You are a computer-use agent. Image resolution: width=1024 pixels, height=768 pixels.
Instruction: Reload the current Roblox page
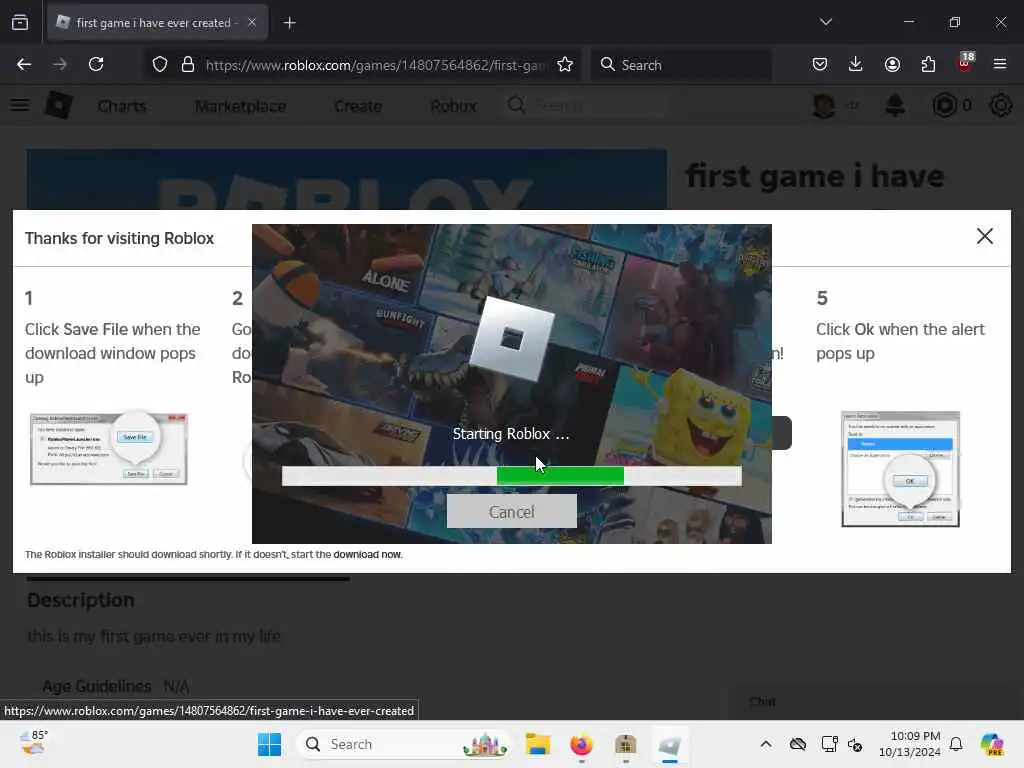(x=96, y=64)
